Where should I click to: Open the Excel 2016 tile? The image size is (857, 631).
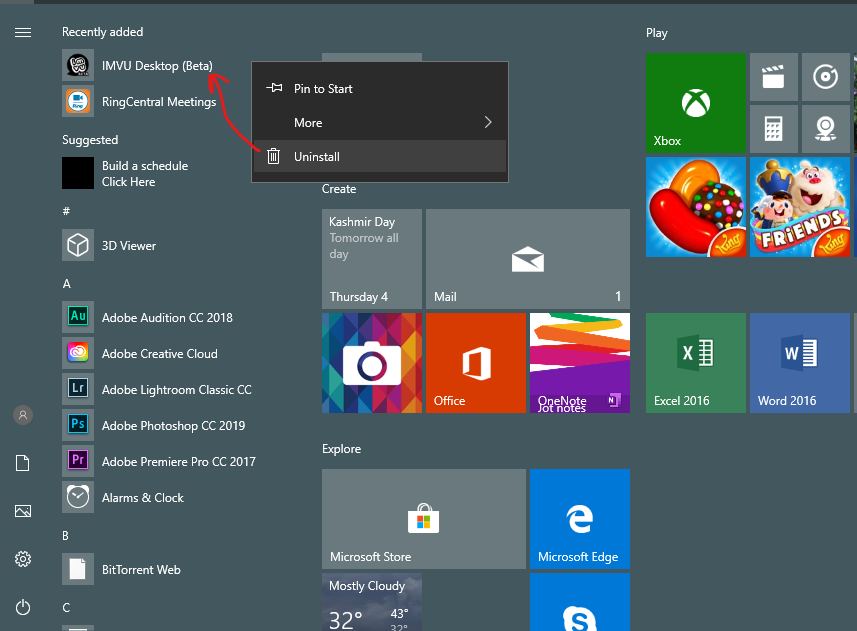(x=695, y=362)
